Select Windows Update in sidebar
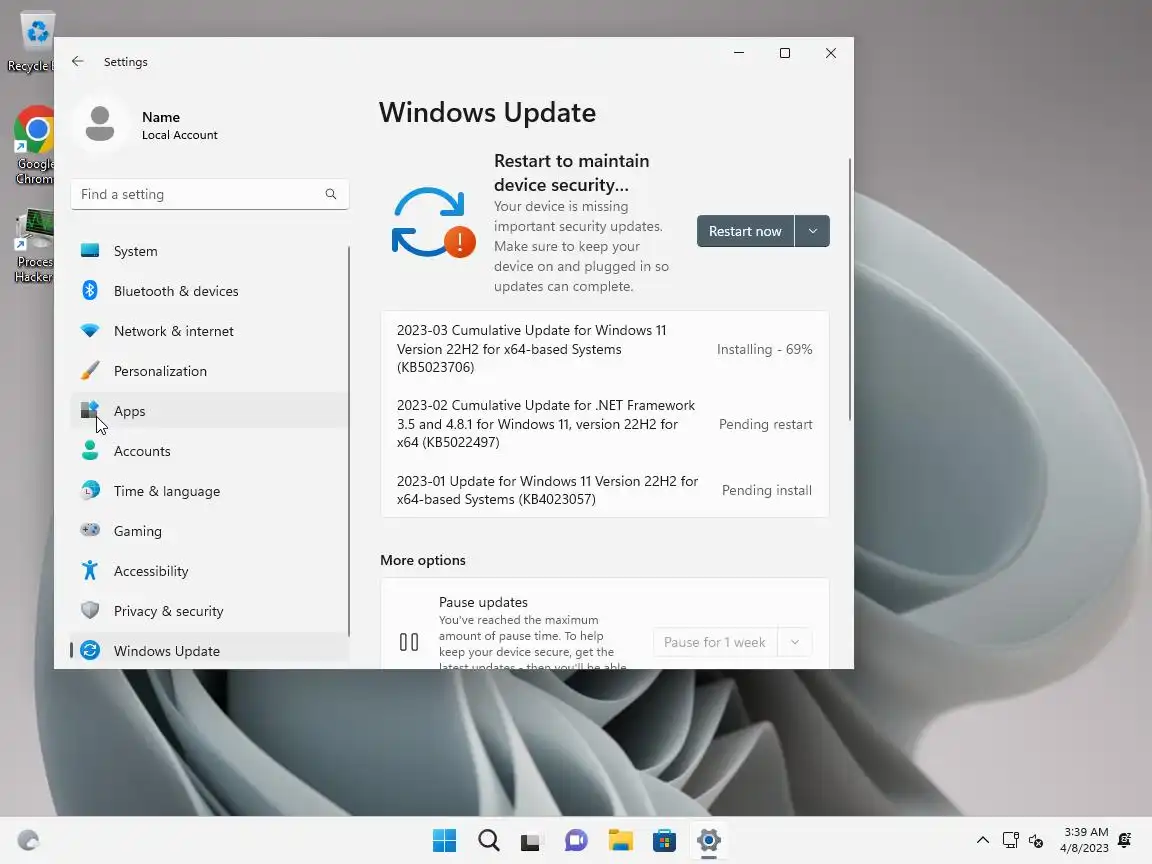The image size is (1152, 864). (x=209, y=651)
